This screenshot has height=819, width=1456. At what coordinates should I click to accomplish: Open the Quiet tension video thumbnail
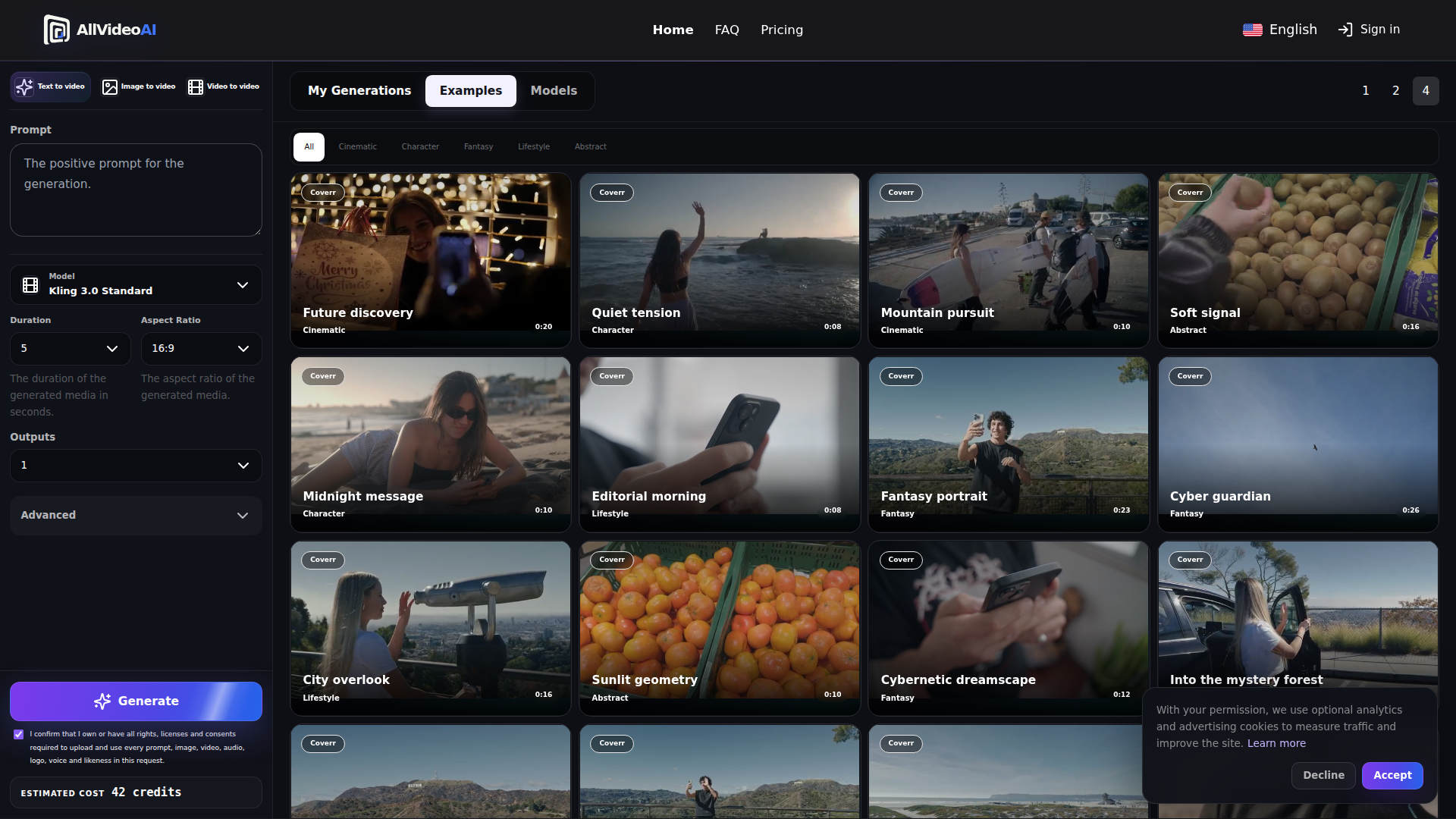click(720, 260)
